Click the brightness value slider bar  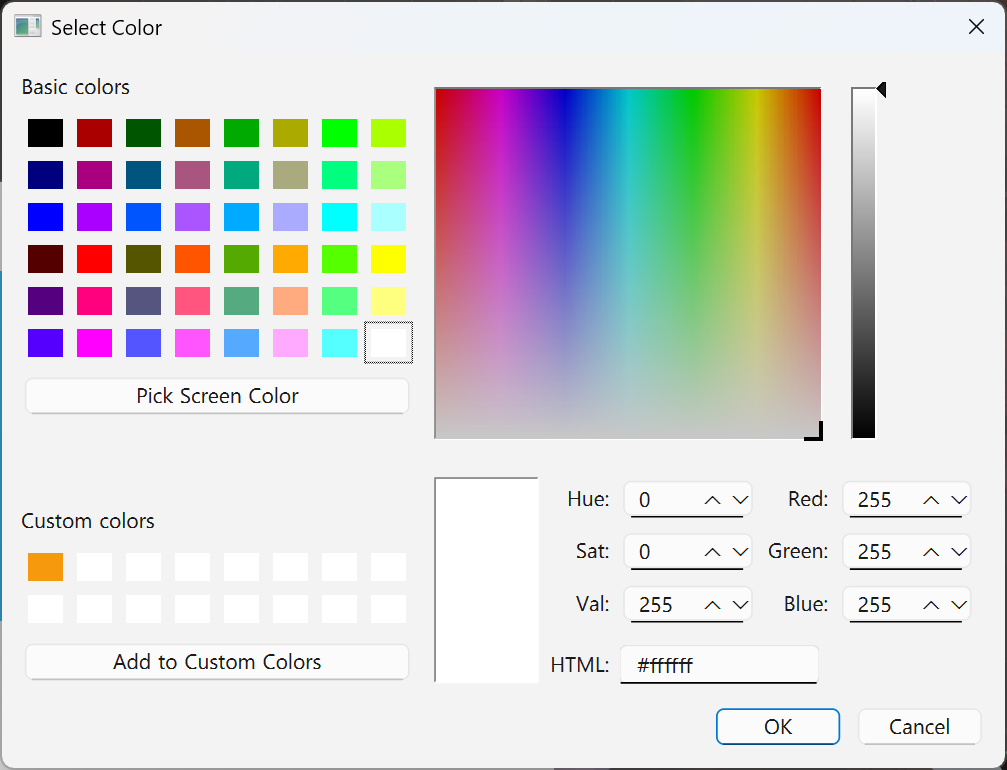click(863, 264)
